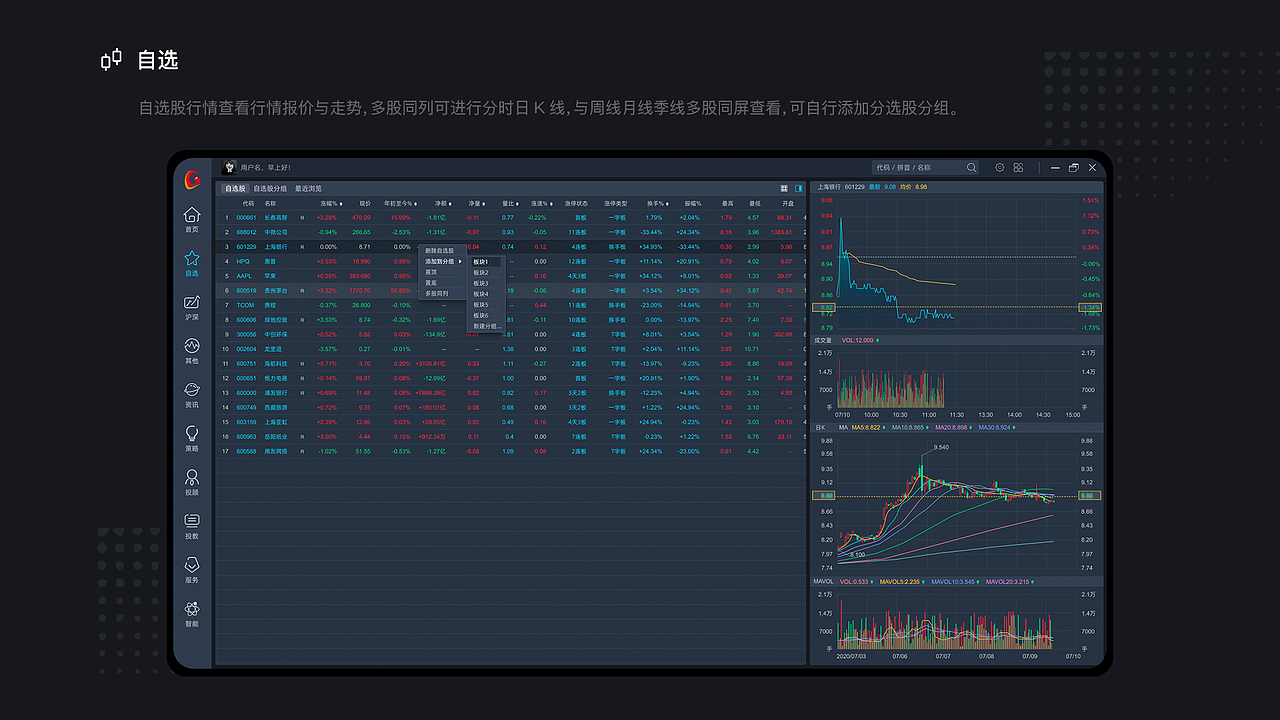Switch to the 自选股分组 tab
The height and width of the screenshot is (720, 1280).
[270, 188]
